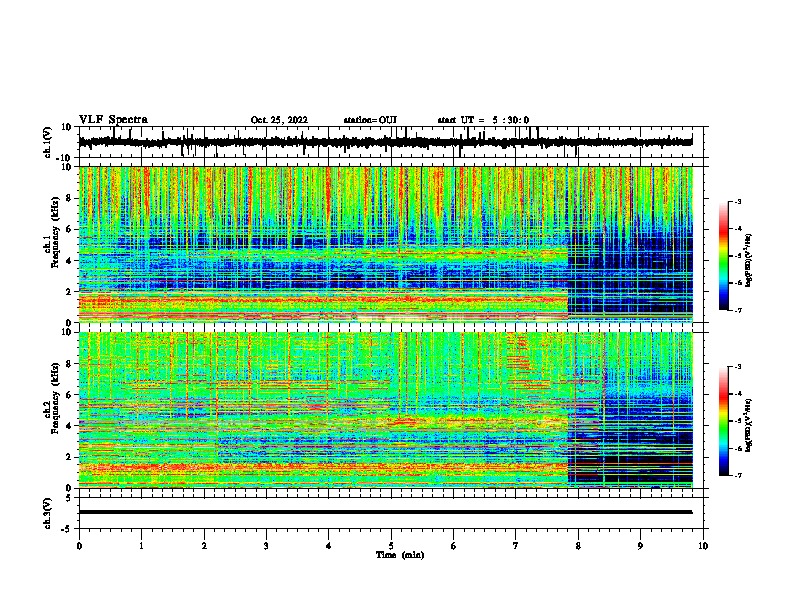The image size is (792, 612).
Task: Click the "start UT = 5:30:0" label
Action: pos(483,120)
